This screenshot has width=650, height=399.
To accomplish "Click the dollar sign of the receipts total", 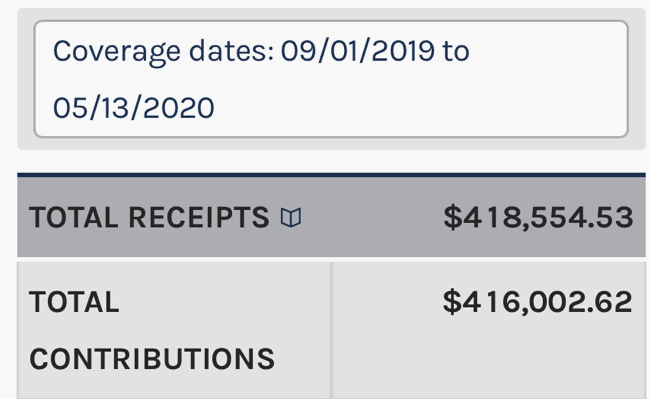I will coord(453,218).
